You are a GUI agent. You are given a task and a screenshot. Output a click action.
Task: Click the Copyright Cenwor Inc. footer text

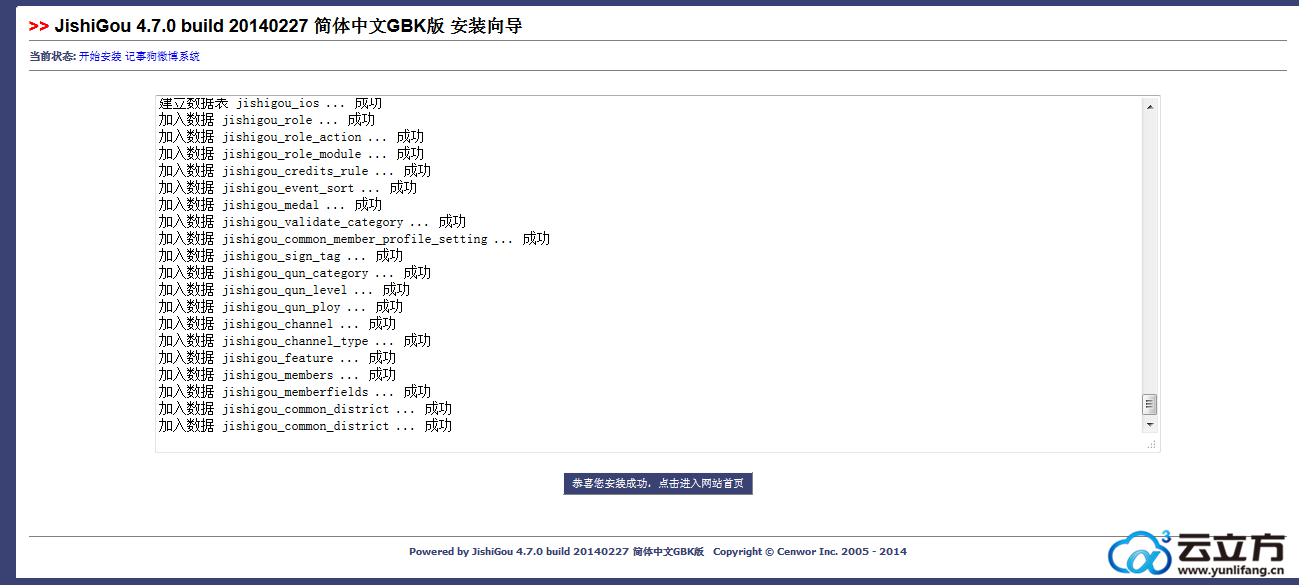click(810, 551)
